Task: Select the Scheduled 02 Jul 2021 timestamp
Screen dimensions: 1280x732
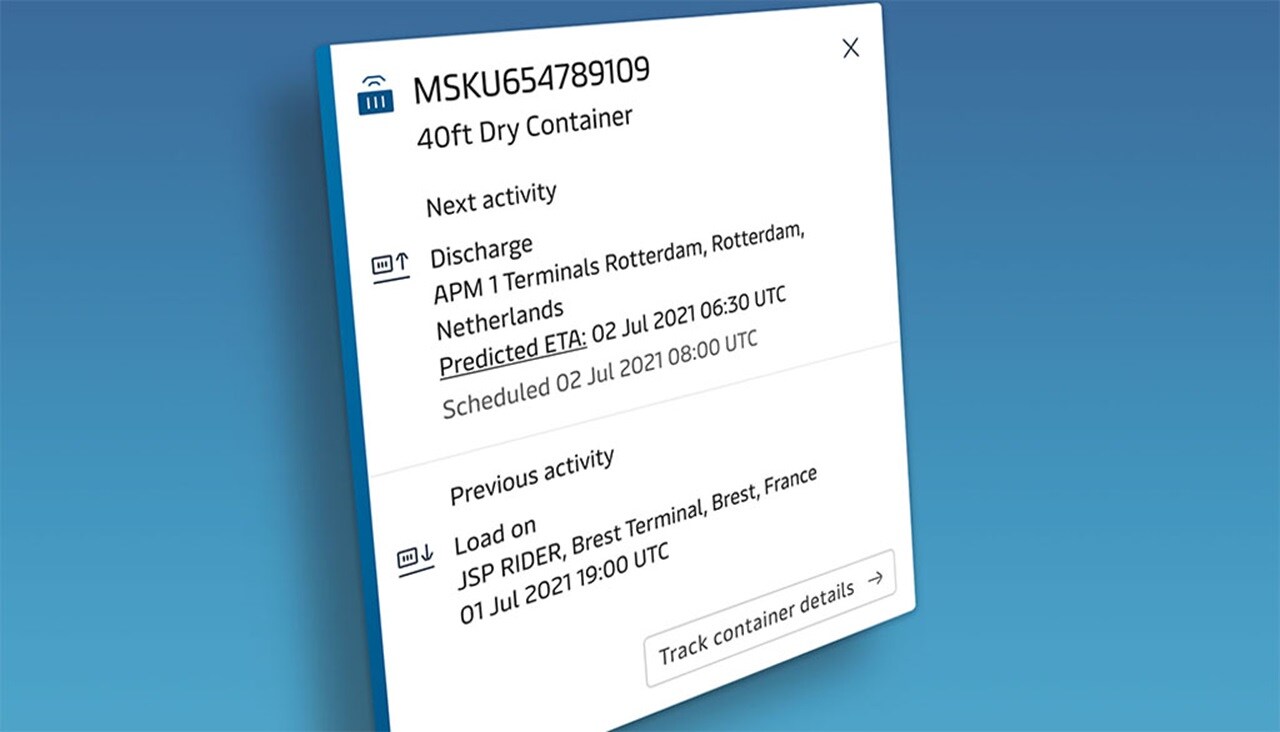Action: 597,376
